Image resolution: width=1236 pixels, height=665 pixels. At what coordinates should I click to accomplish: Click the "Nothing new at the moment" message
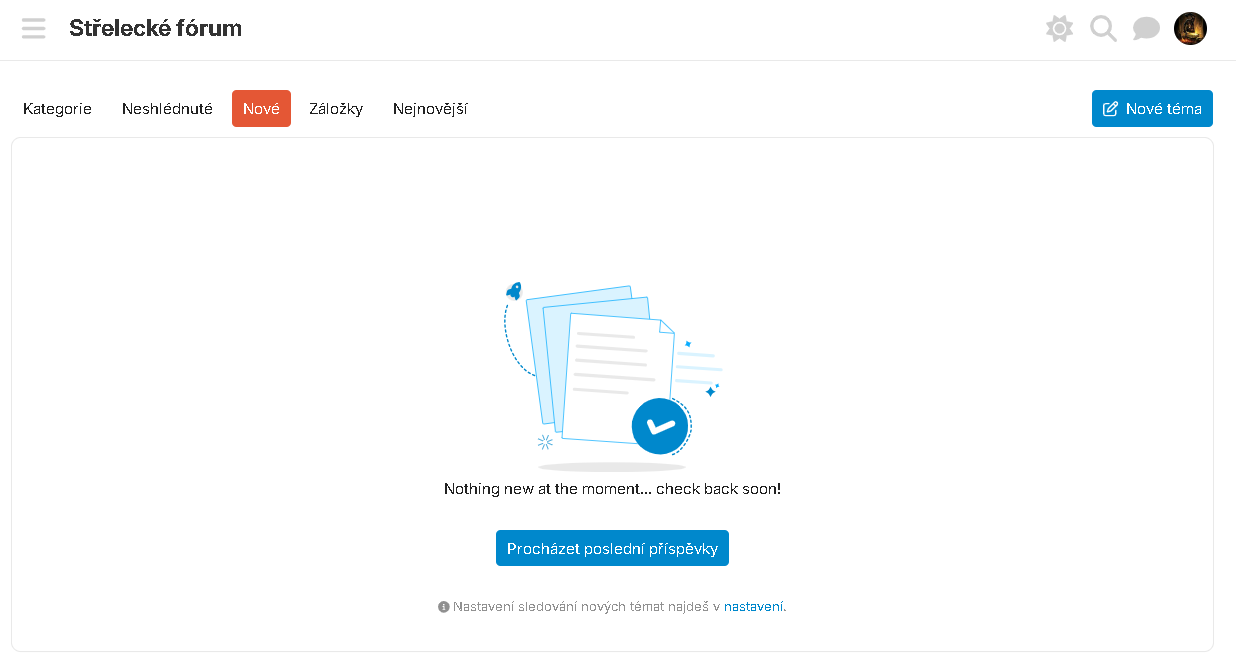[x=612, y=489]
